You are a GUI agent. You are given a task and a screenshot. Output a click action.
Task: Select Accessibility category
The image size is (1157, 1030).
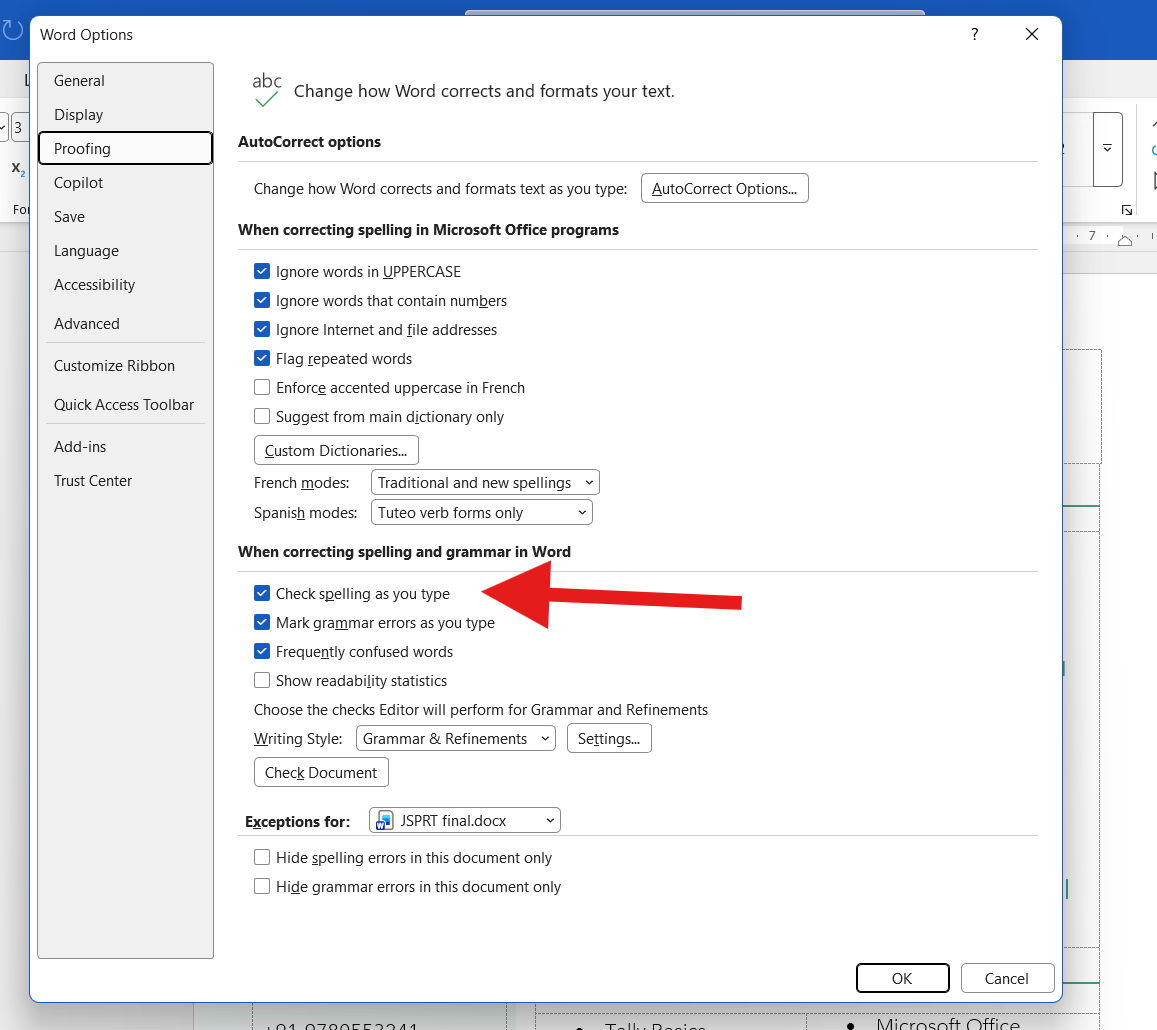(x=125, y=285)
